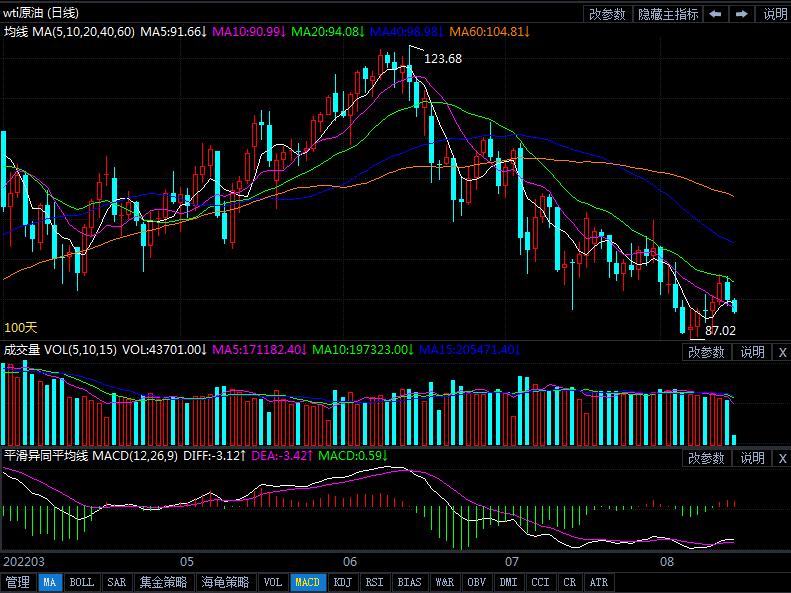The height and width of the screenshot is (593, 791).
Task: Switch to the BOLL indicator tab
Action: (x=82, y=582)
